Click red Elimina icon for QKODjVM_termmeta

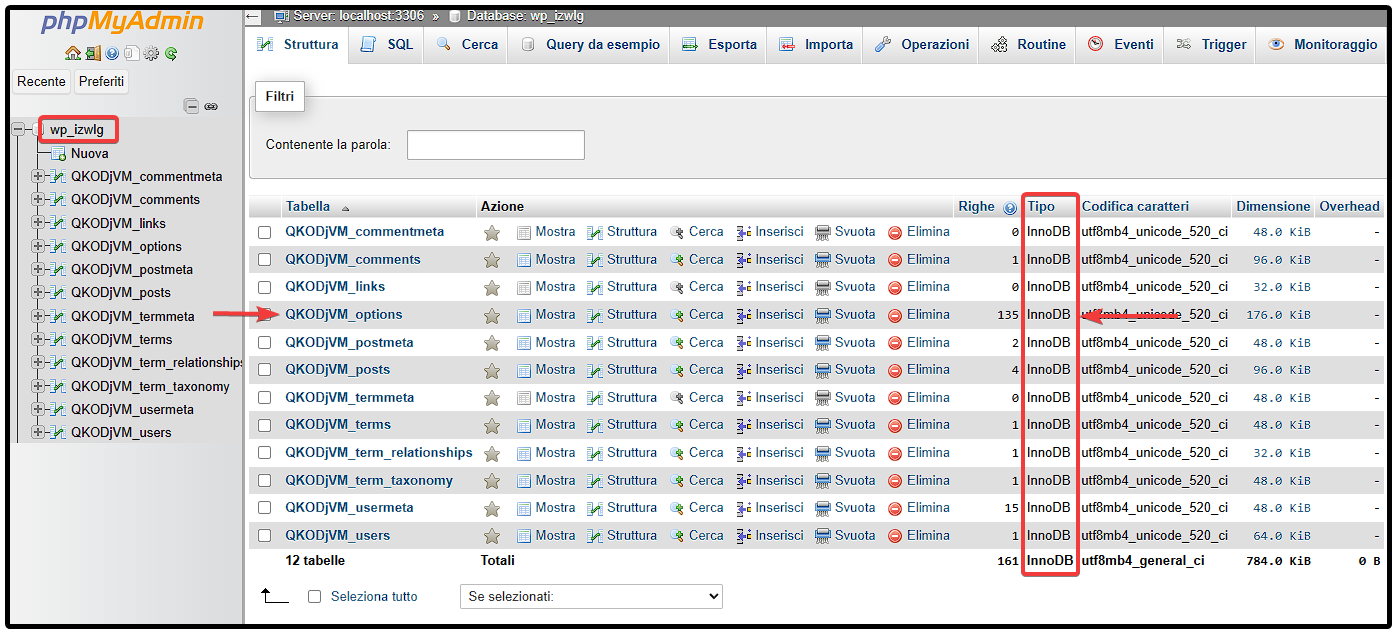point(895,398)
